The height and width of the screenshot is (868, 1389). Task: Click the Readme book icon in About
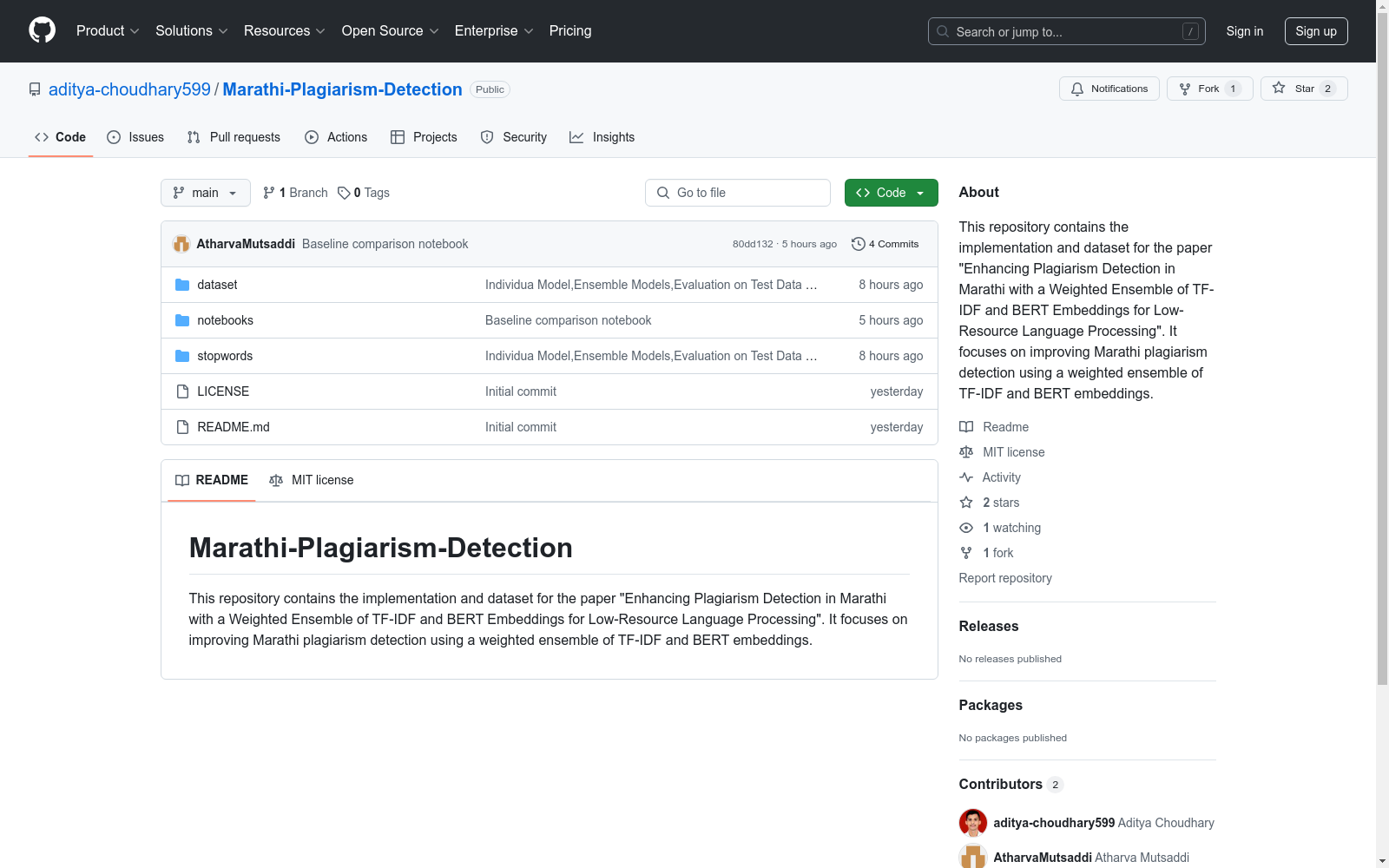coord(966,427)
